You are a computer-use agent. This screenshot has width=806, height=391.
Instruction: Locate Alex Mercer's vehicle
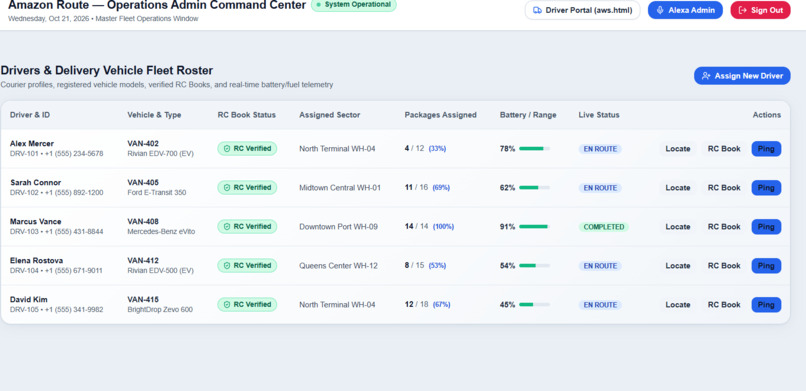[677, 148]
